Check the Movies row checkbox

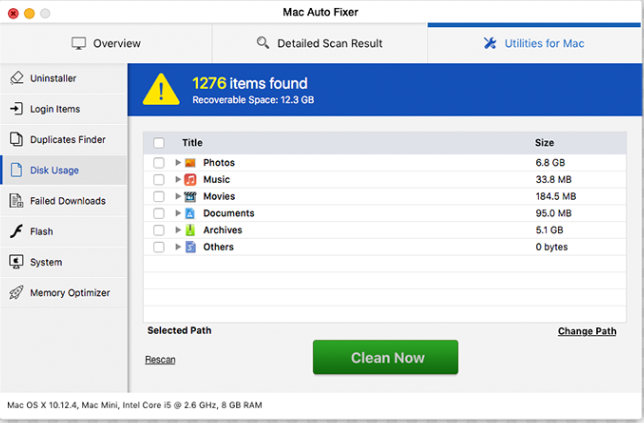click(x=159, y=196)
